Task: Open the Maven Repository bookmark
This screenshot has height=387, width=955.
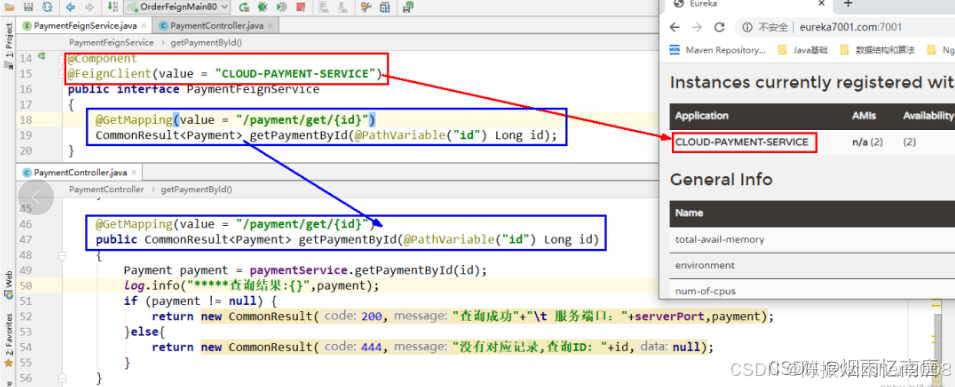Action: click(718, 51)
